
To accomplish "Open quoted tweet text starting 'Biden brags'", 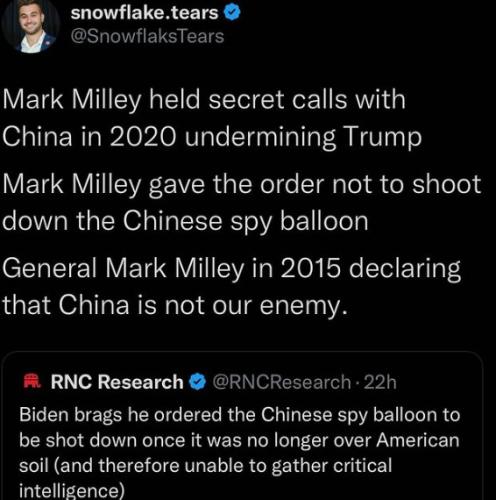I will (x=239, y=453).
